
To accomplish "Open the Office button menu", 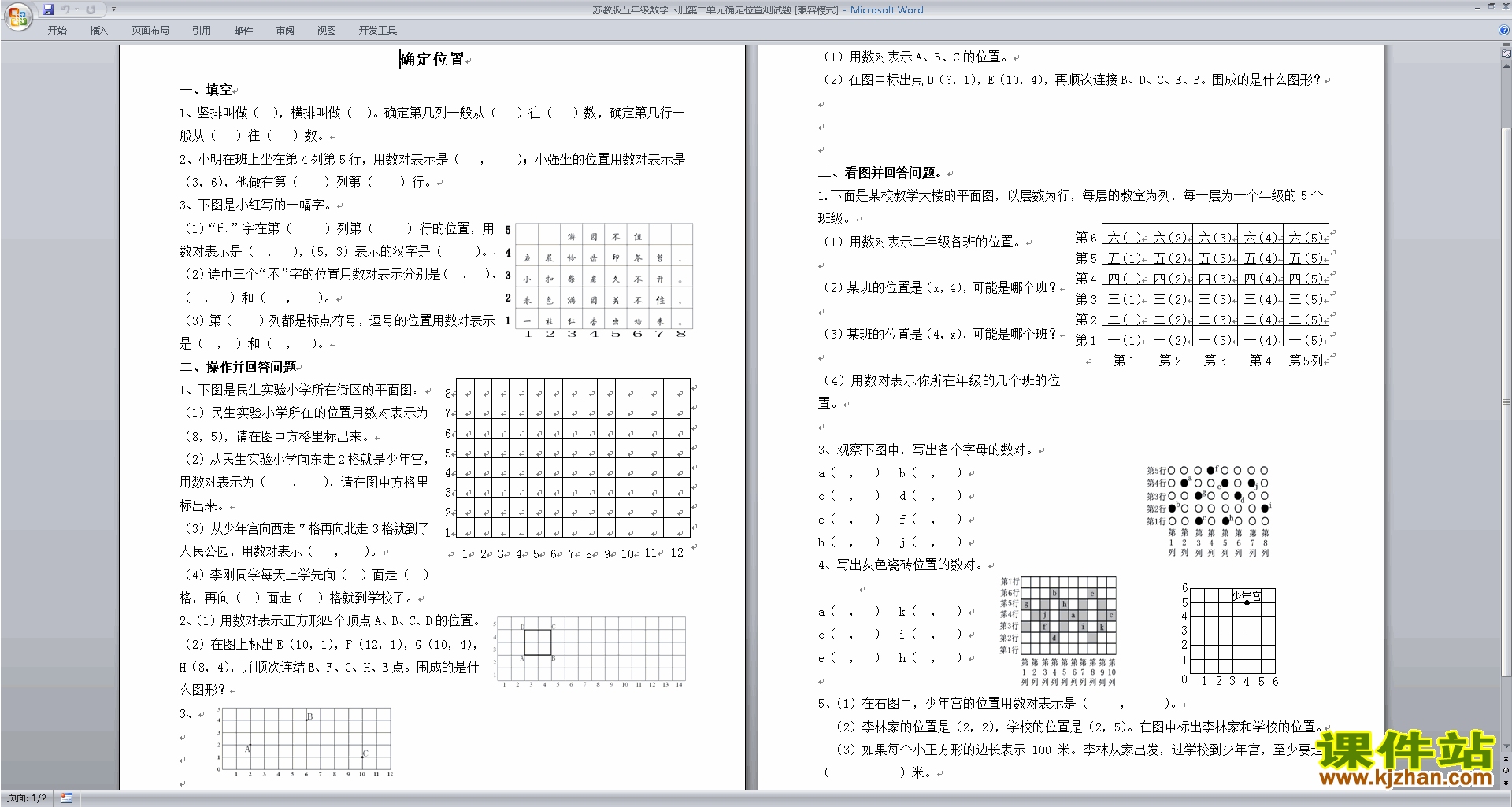I will pos(17,16).
